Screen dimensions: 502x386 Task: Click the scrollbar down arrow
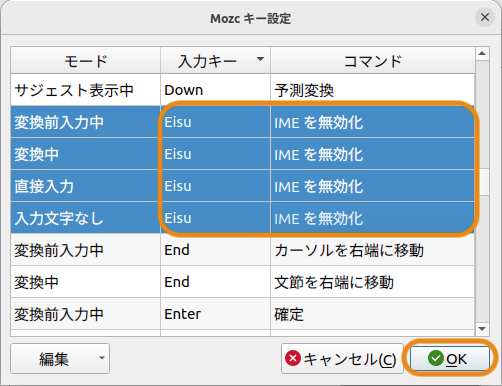click(482, 329)
